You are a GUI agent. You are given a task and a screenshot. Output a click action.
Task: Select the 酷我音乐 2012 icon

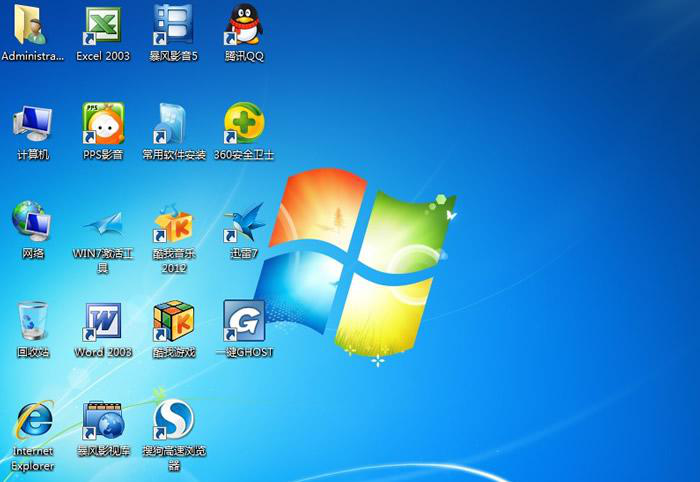coord(173,223)
